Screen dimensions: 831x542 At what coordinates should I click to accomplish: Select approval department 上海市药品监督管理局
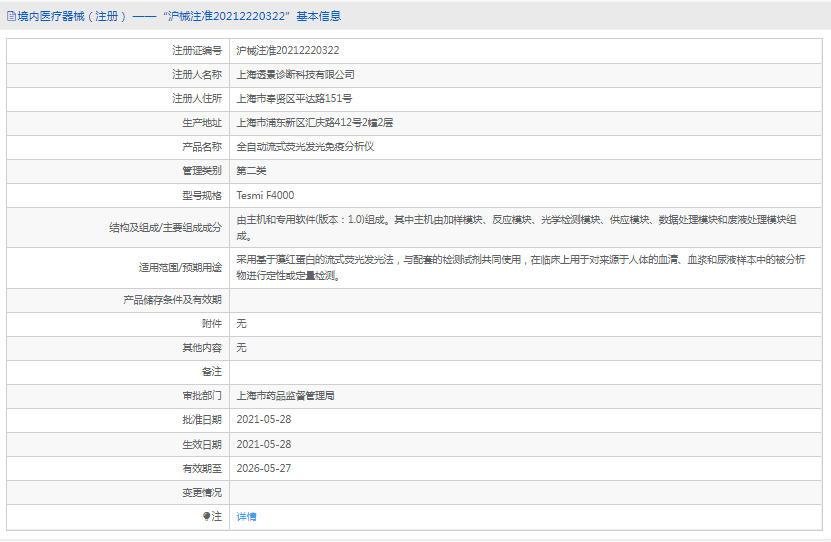[286, 396]
